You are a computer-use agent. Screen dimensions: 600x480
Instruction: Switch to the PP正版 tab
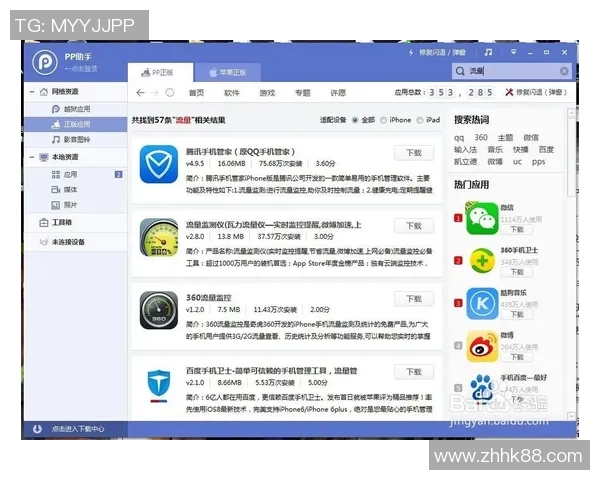[x=160, y=72]
